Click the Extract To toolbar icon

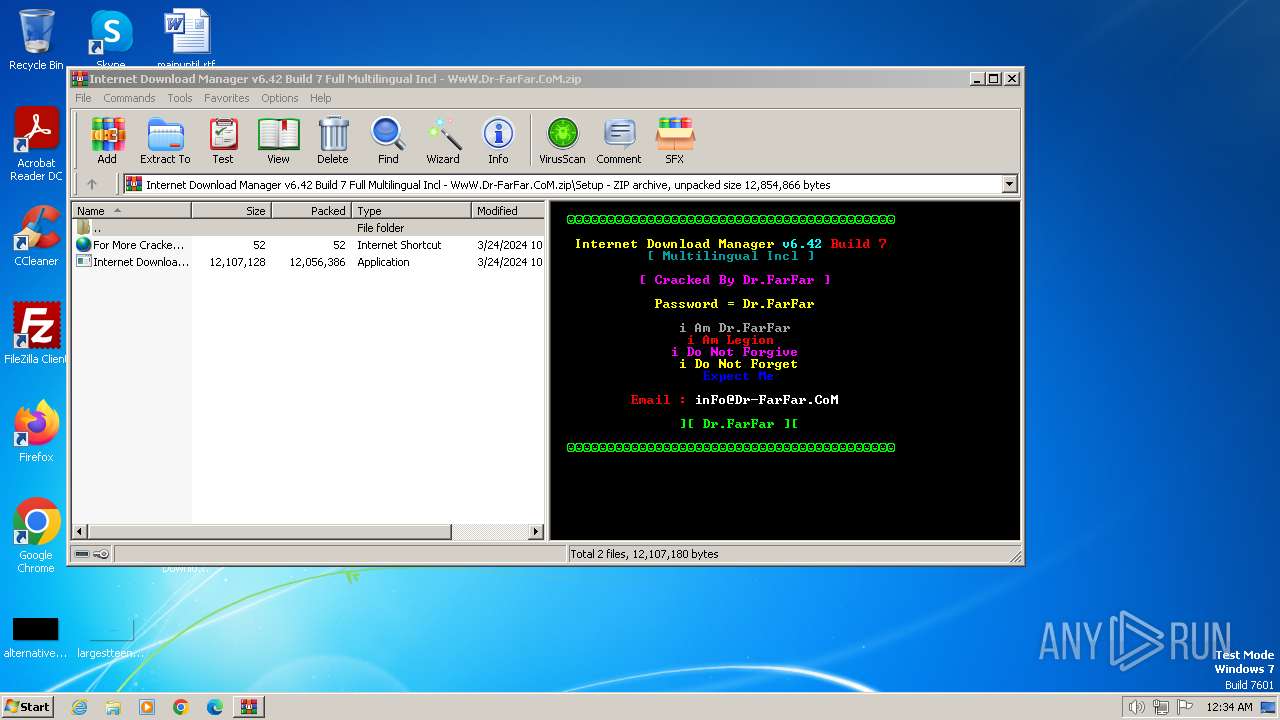click(x=165, y=141)
